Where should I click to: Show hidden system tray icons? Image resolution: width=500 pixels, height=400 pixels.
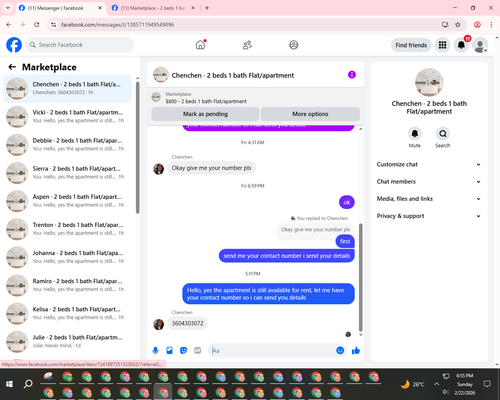(x=436, y=384)
